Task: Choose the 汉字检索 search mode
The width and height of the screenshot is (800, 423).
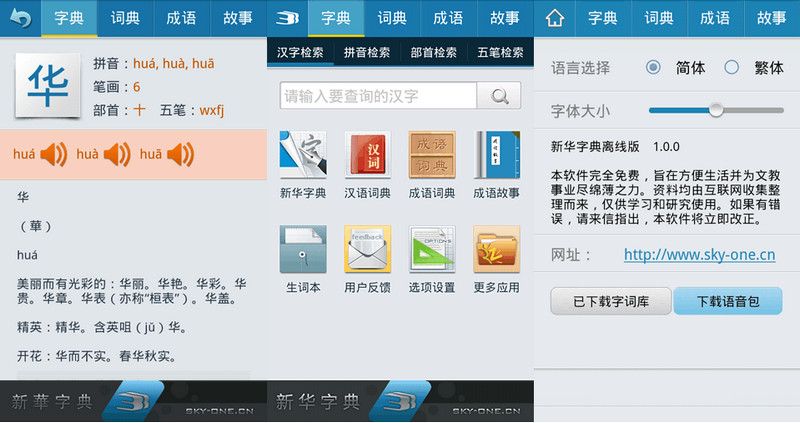Action: [300, 52]
